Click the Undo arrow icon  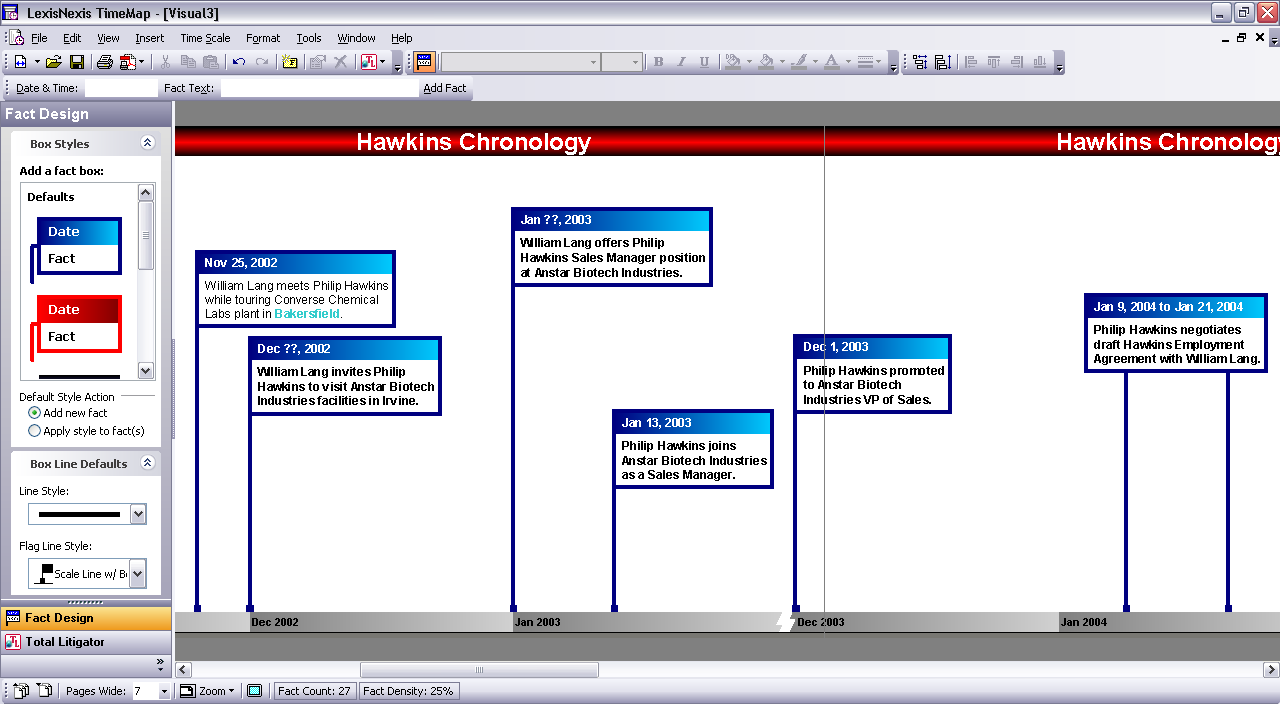pyautogui.click(x=238, y=62)
